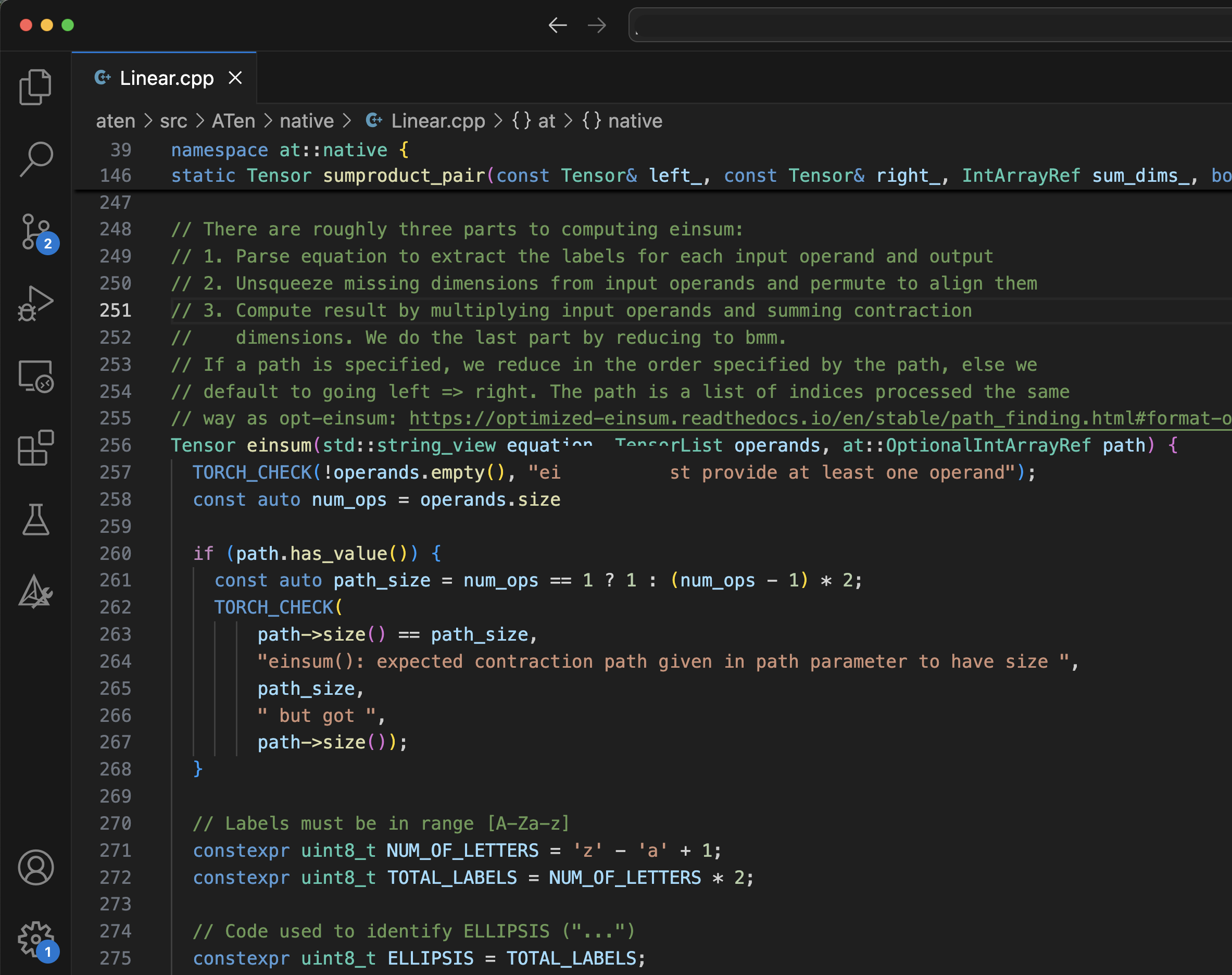Open the CMake tools sidebar icon
The image size is (1232, 975).
35,591
